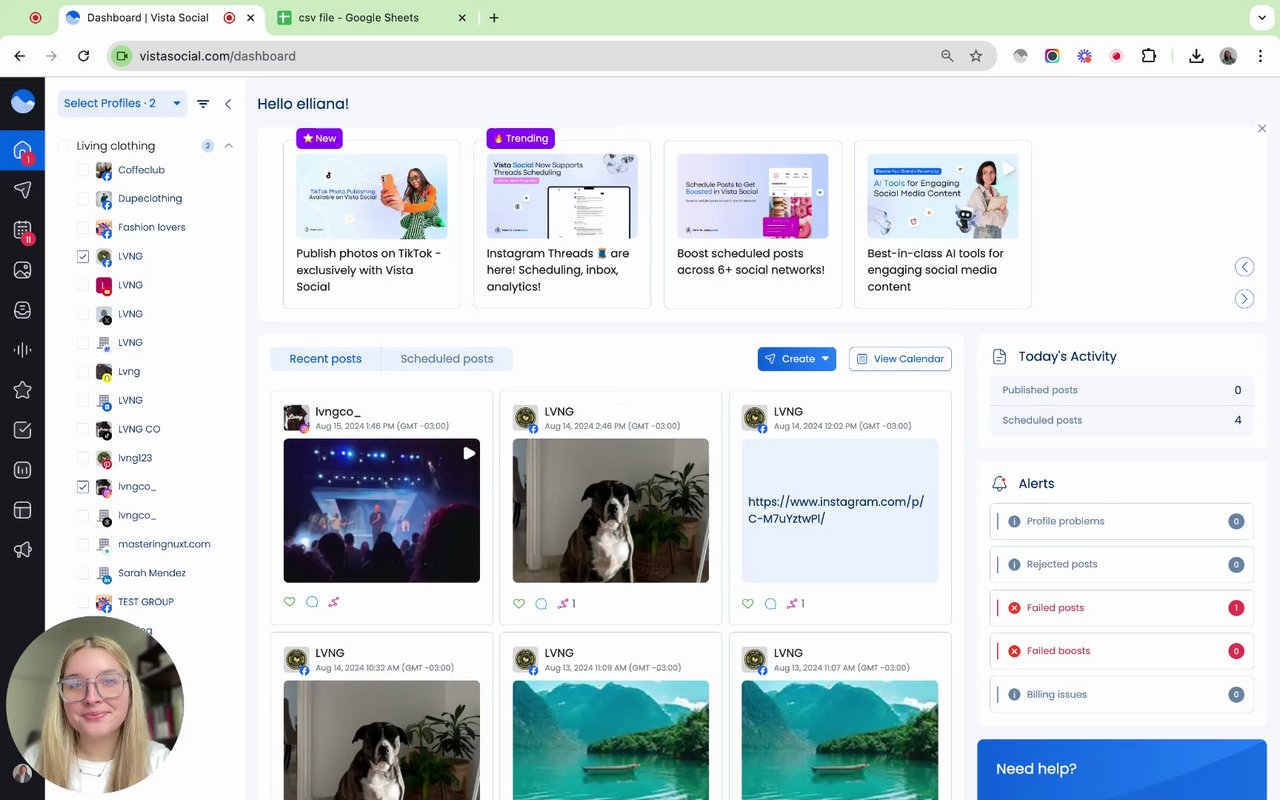Click the Today's Activity document icon
This screenshot has width=1280, height=800.
click(x=999, y=357)
